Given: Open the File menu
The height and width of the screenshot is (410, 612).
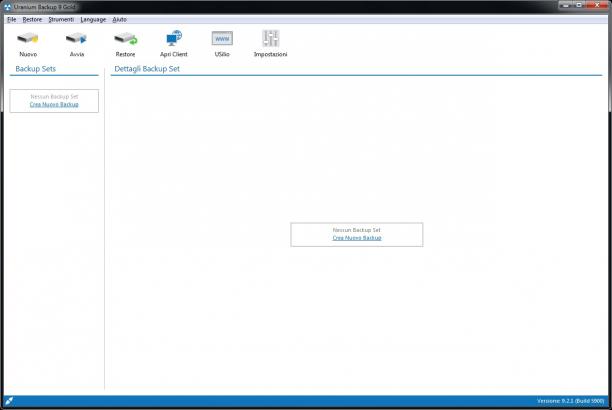Looking at the screenshot, I should 12,20.
